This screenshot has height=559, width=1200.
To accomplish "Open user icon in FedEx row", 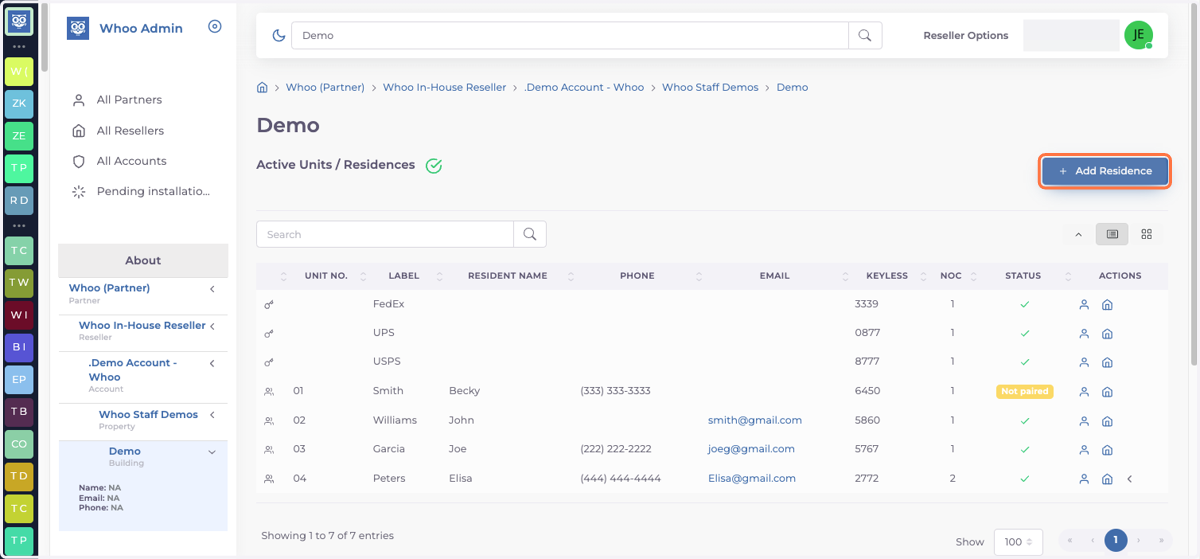I will (1084, 304).
